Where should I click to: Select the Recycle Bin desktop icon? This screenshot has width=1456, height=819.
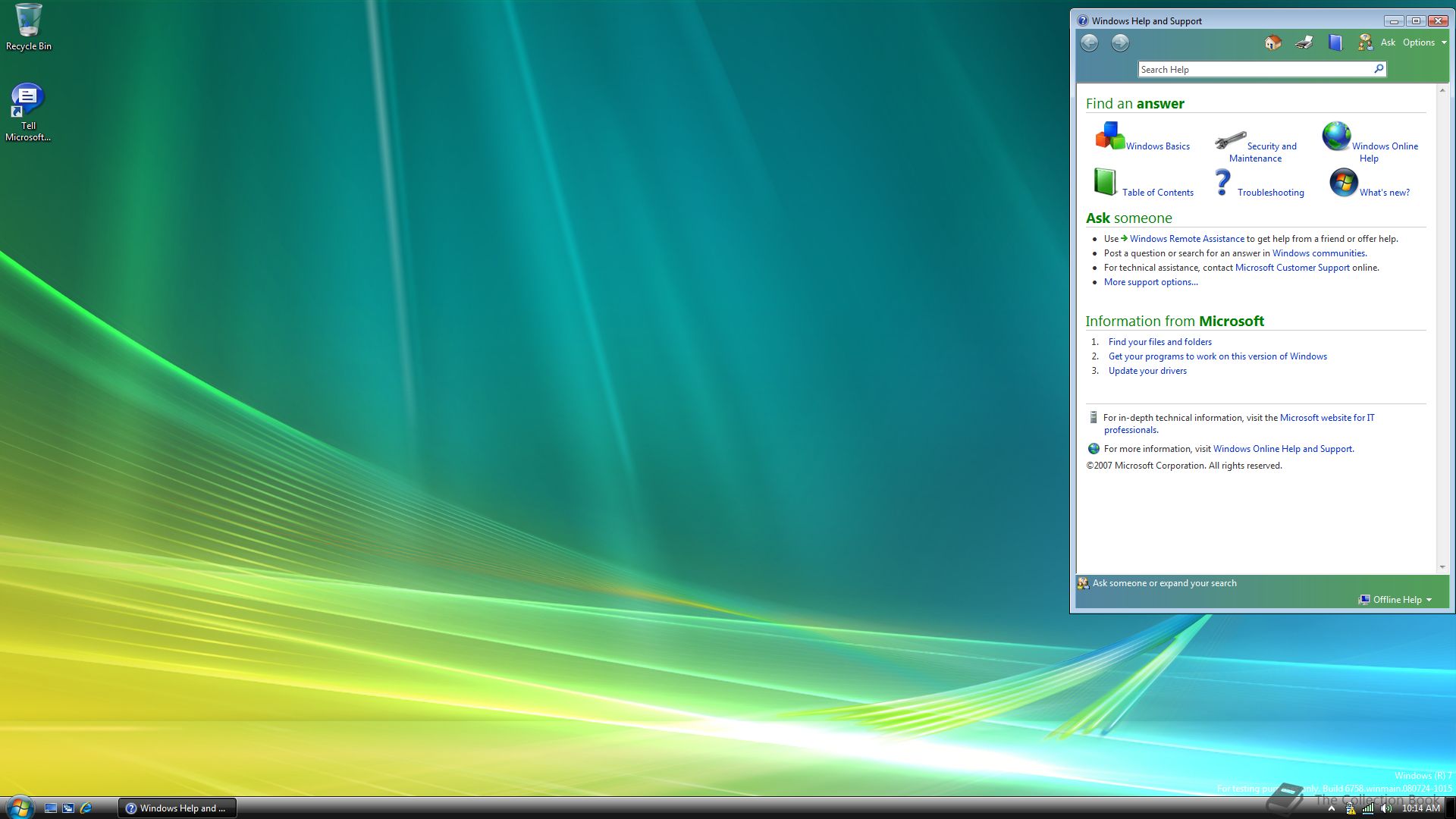point(29,27)
